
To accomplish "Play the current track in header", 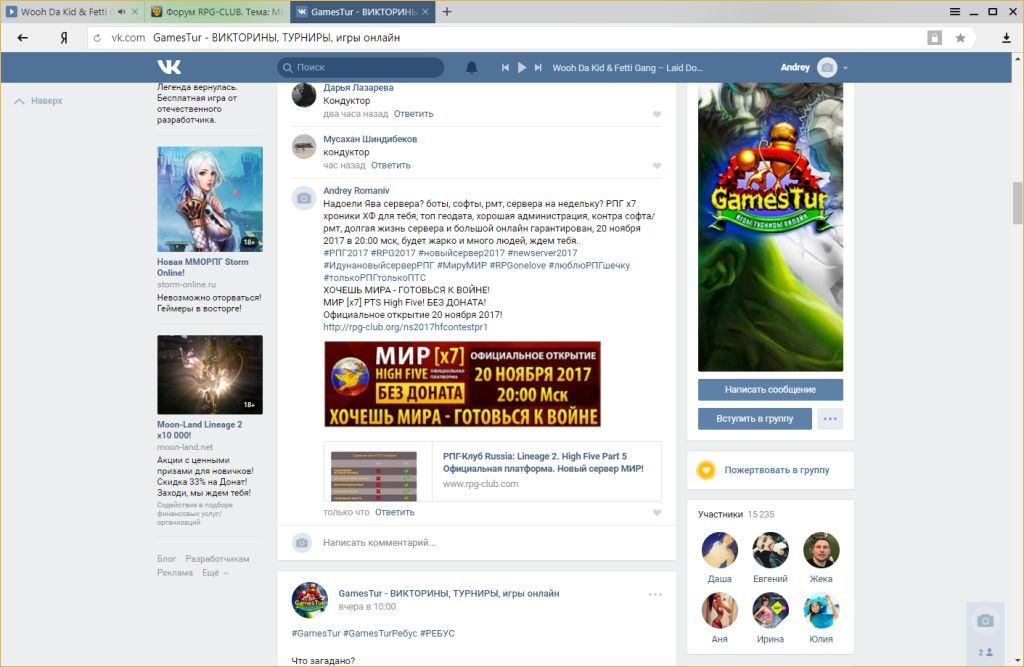I will click(522, 67).
